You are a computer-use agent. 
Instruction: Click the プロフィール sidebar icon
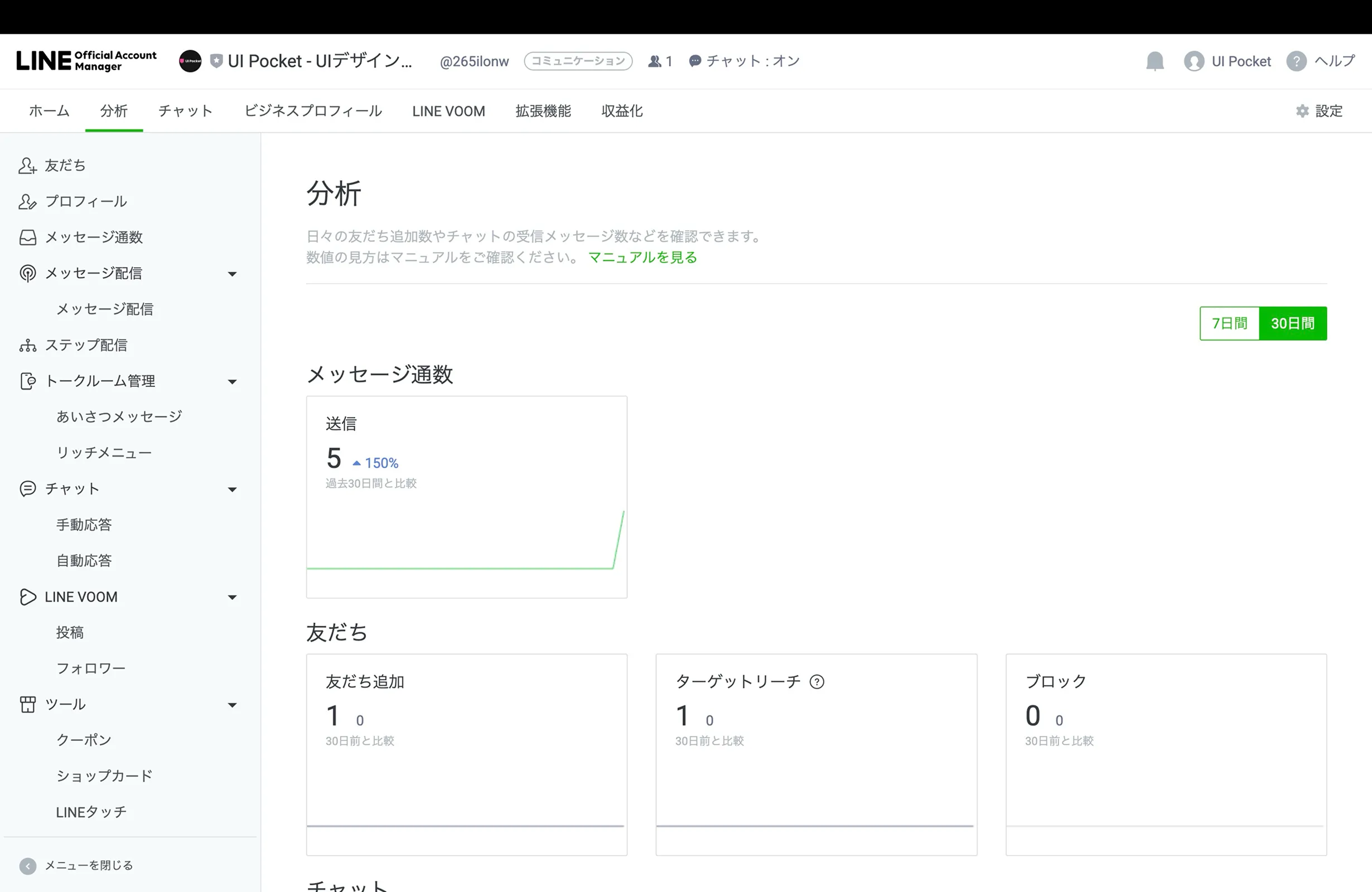pyautogui.click(x=27, y=201)
